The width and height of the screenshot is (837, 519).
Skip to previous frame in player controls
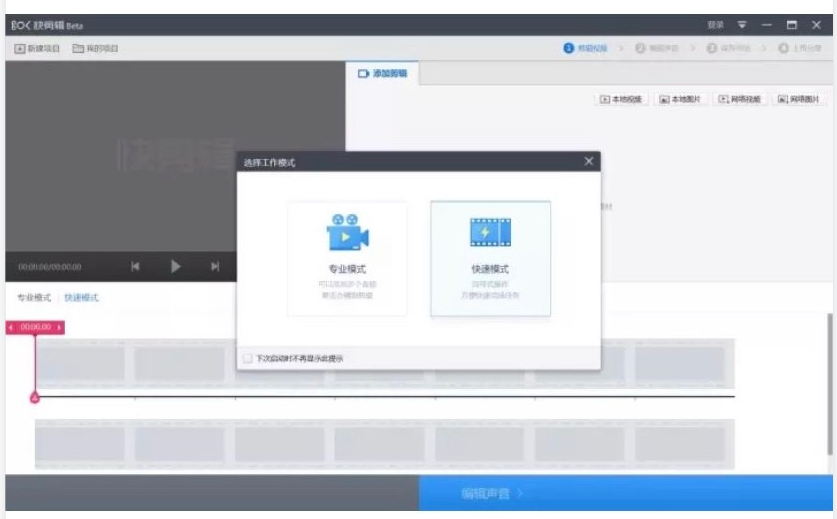(x=135, y=266)
